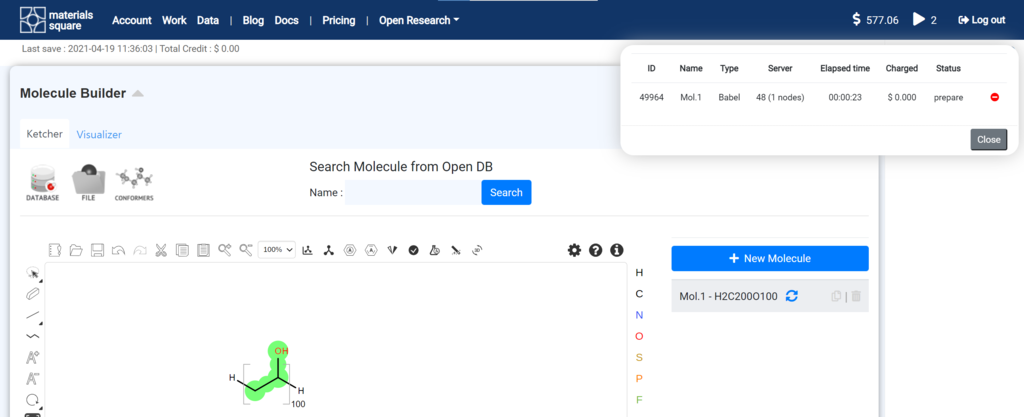Image resolution: width=1024 pixels, height=417 pixels.
Task: Undo the last drawing action
Action: point(118,250)
